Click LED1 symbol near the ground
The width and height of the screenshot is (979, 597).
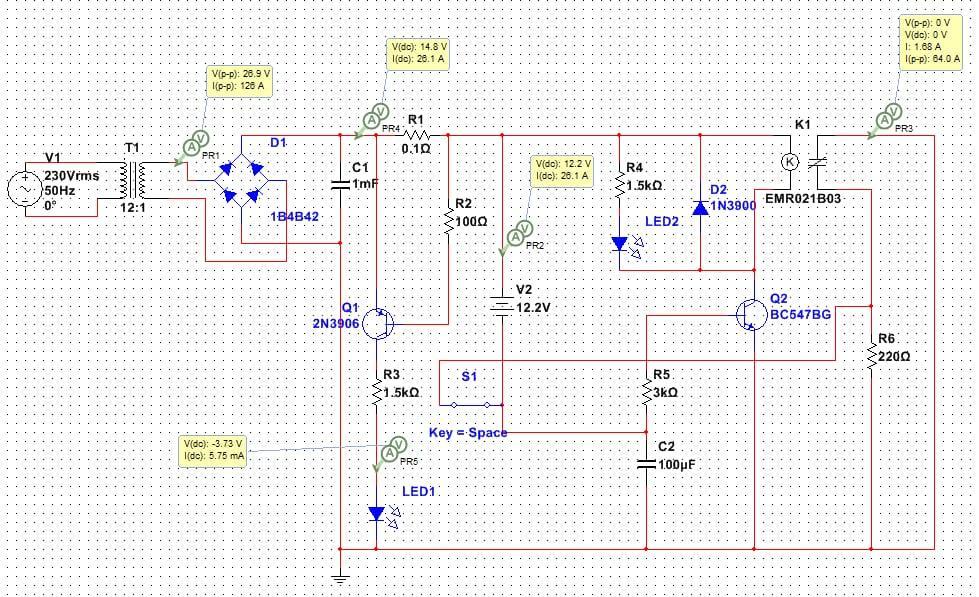tap(375, 513)
